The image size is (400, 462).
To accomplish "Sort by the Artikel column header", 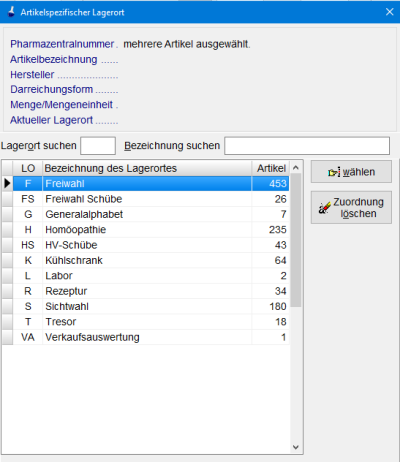I will tap(271, 168).
